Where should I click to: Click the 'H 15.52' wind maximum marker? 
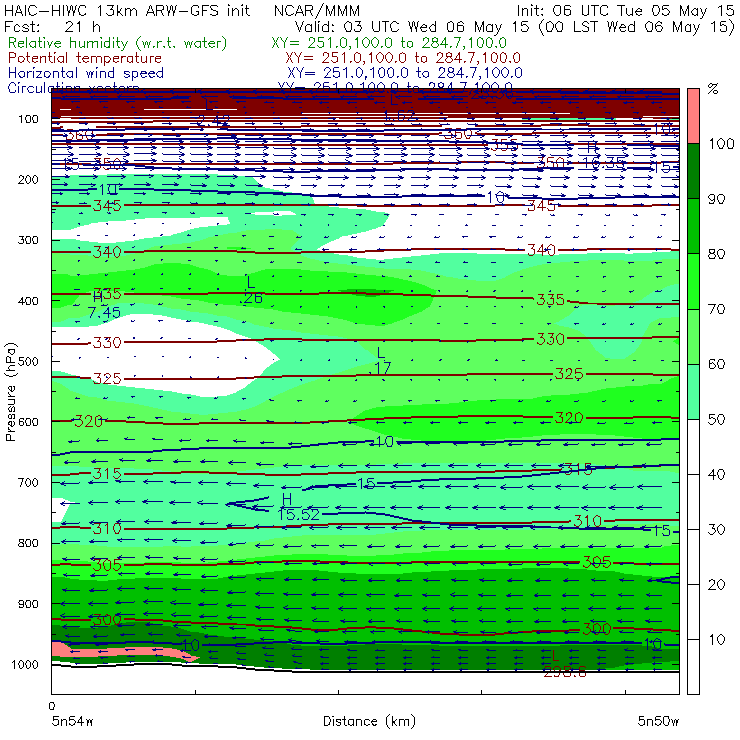[298, 507]
